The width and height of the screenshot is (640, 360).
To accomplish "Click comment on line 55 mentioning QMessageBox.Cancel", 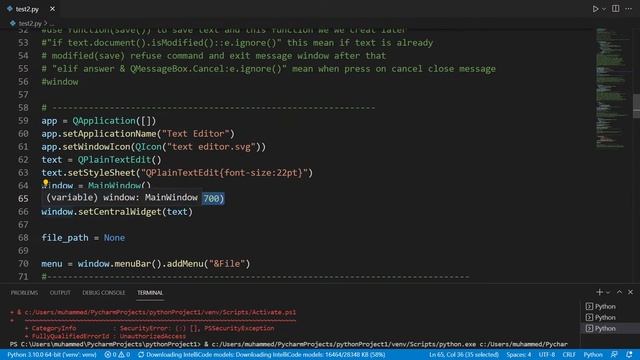I will [269, 69].
